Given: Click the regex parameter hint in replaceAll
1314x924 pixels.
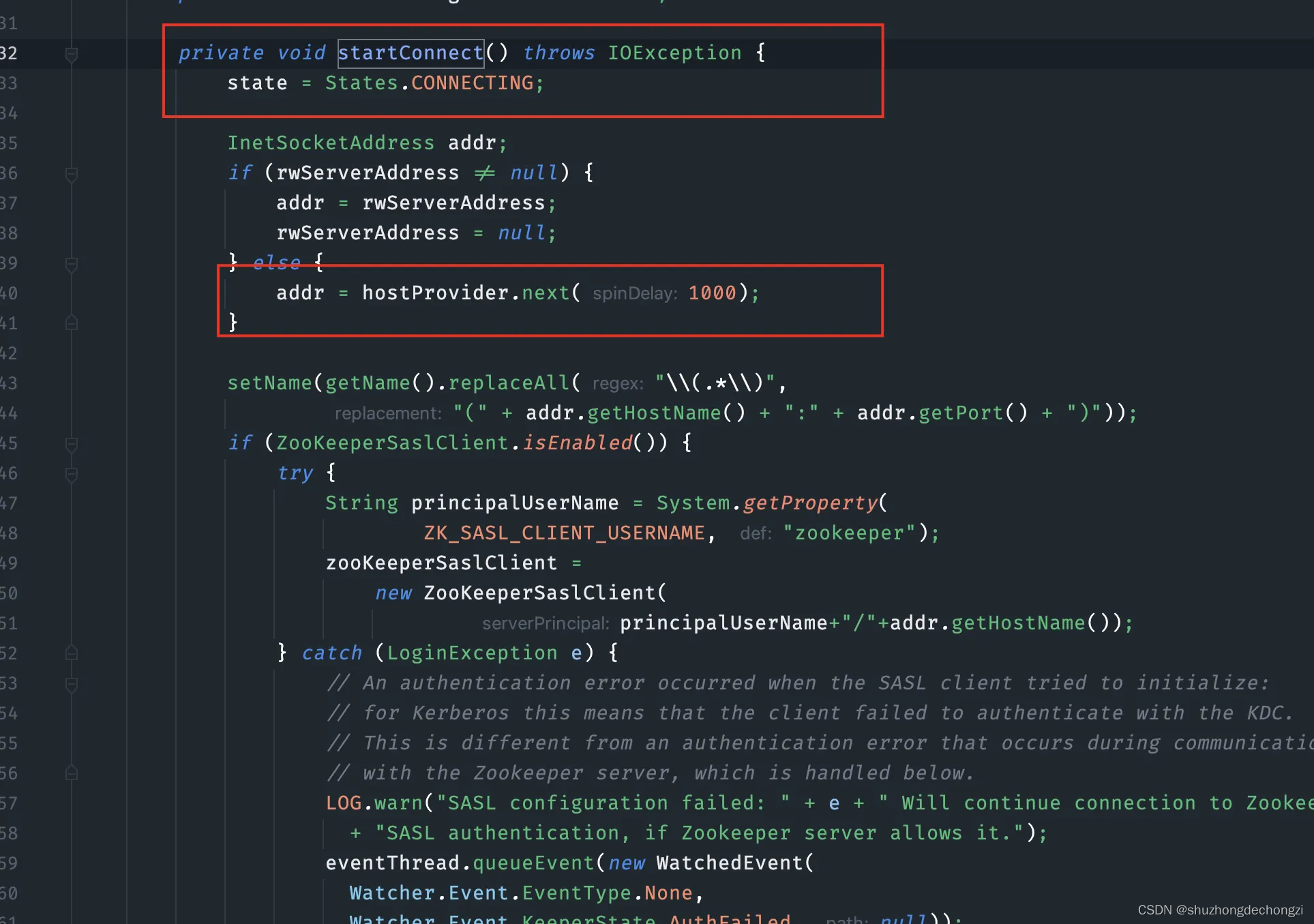Looking at the screenshot, I should coord(617,384).
